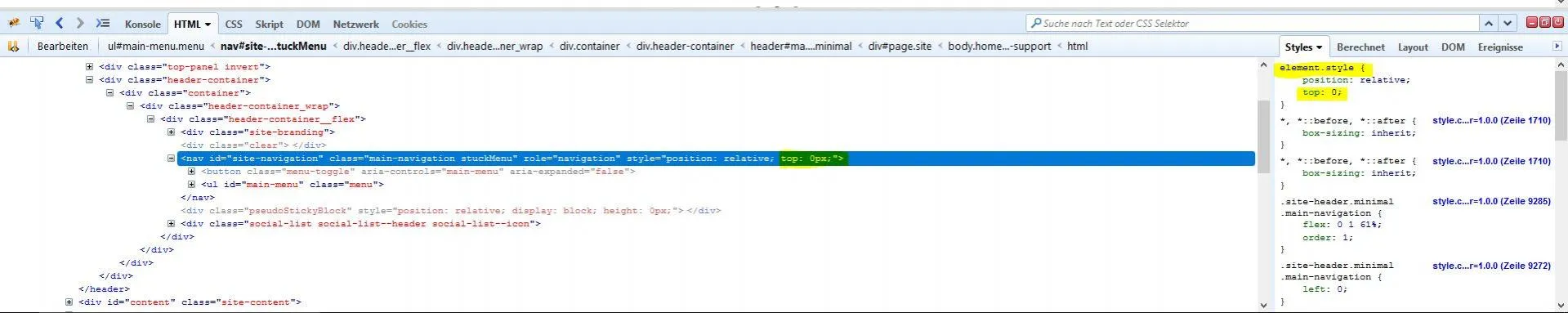
Task: Switch to the Berechnet side tab
Action: (x=1360, y=47)
